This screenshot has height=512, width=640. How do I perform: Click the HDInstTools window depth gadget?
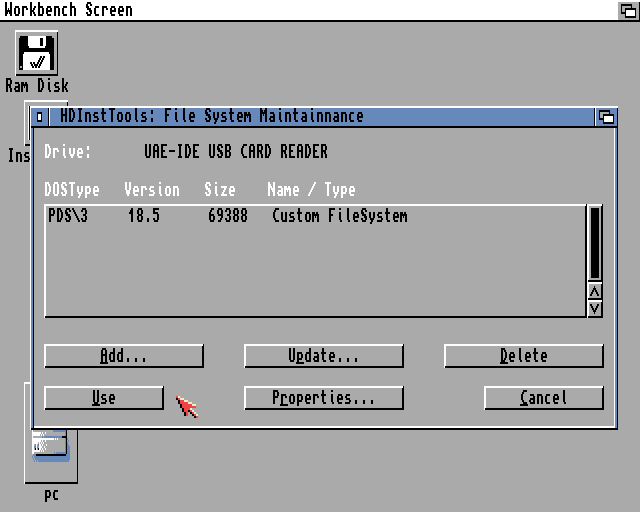click(606, 117)
